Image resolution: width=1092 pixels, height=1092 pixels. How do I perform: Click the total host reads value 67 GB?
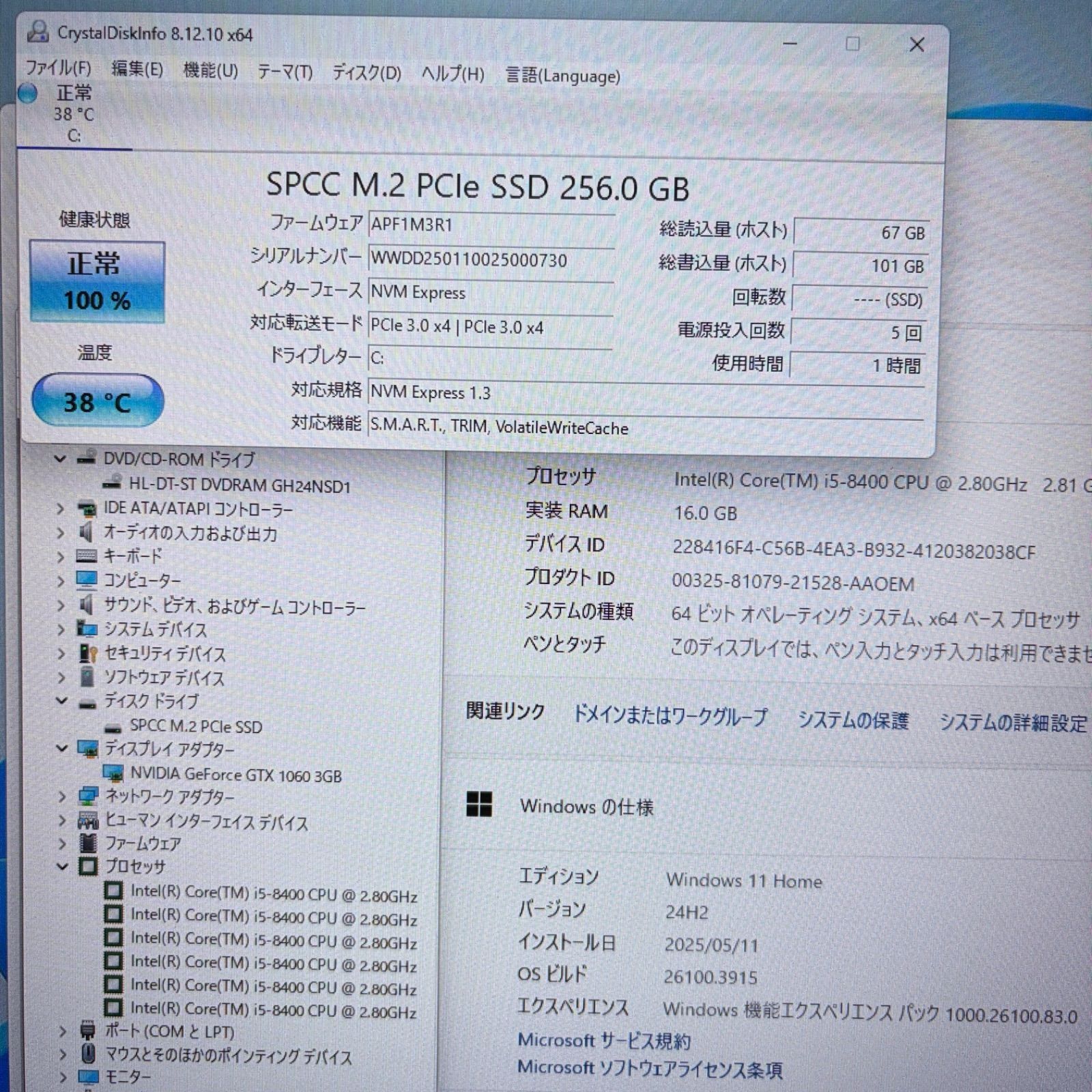860,232
